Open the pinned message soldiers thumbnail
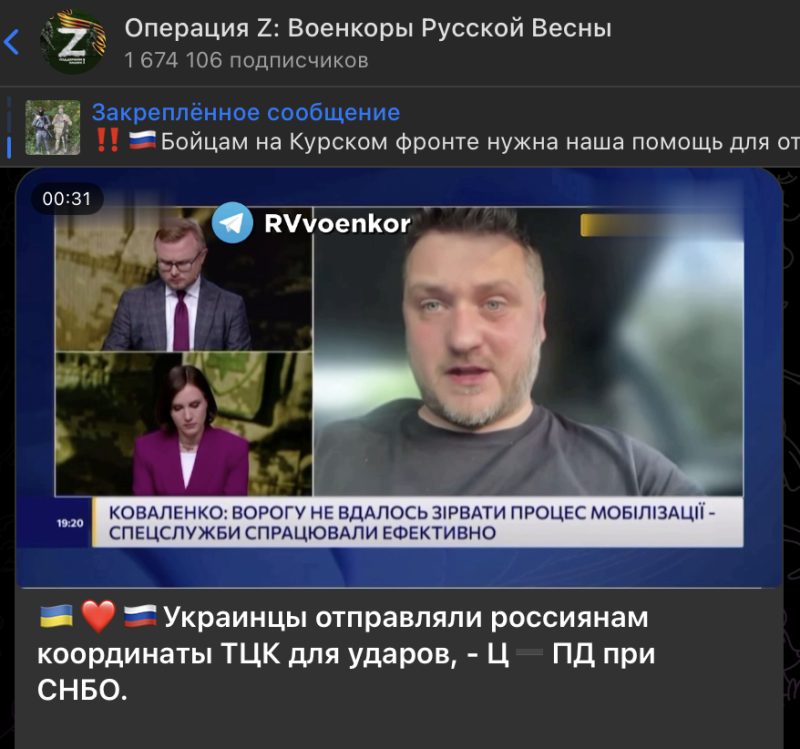The height and width of the screenshot is (749, 800). click(x=53, y=128)
